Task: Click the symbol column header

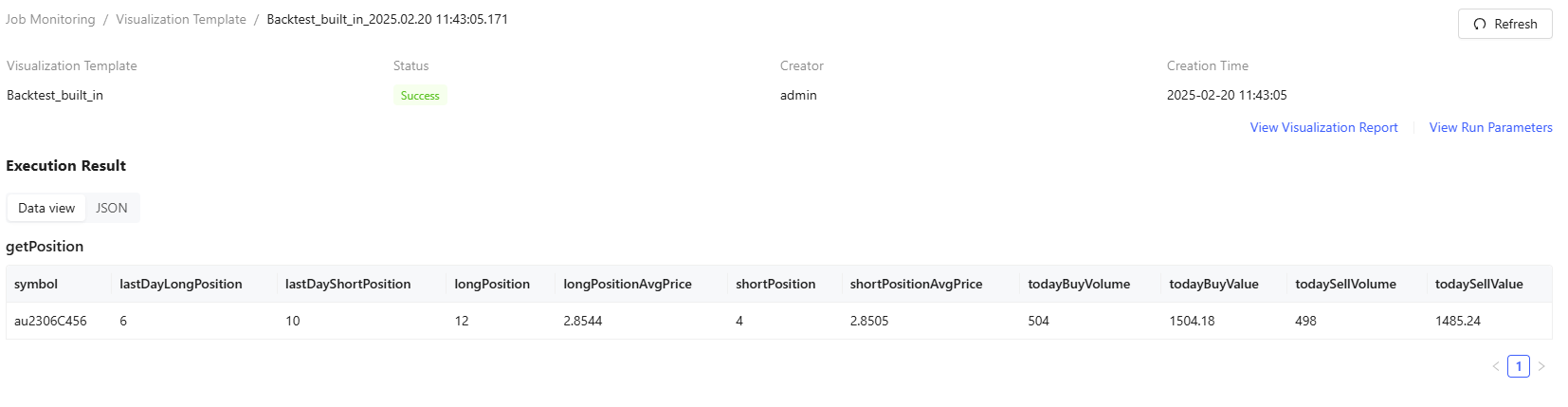Action: coord(36,284)
